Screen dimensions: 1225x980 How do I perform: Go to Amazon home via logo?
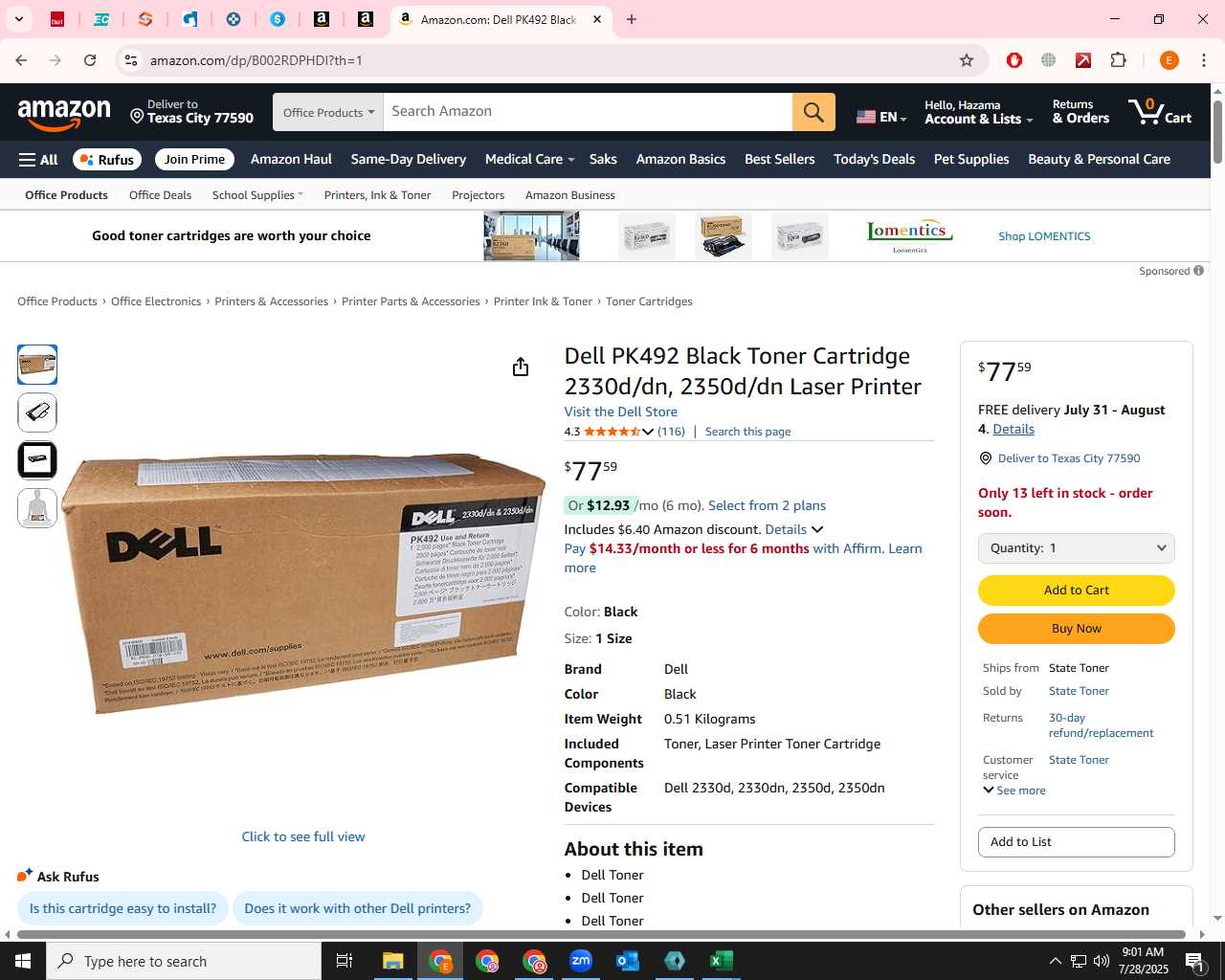(64, 114)
